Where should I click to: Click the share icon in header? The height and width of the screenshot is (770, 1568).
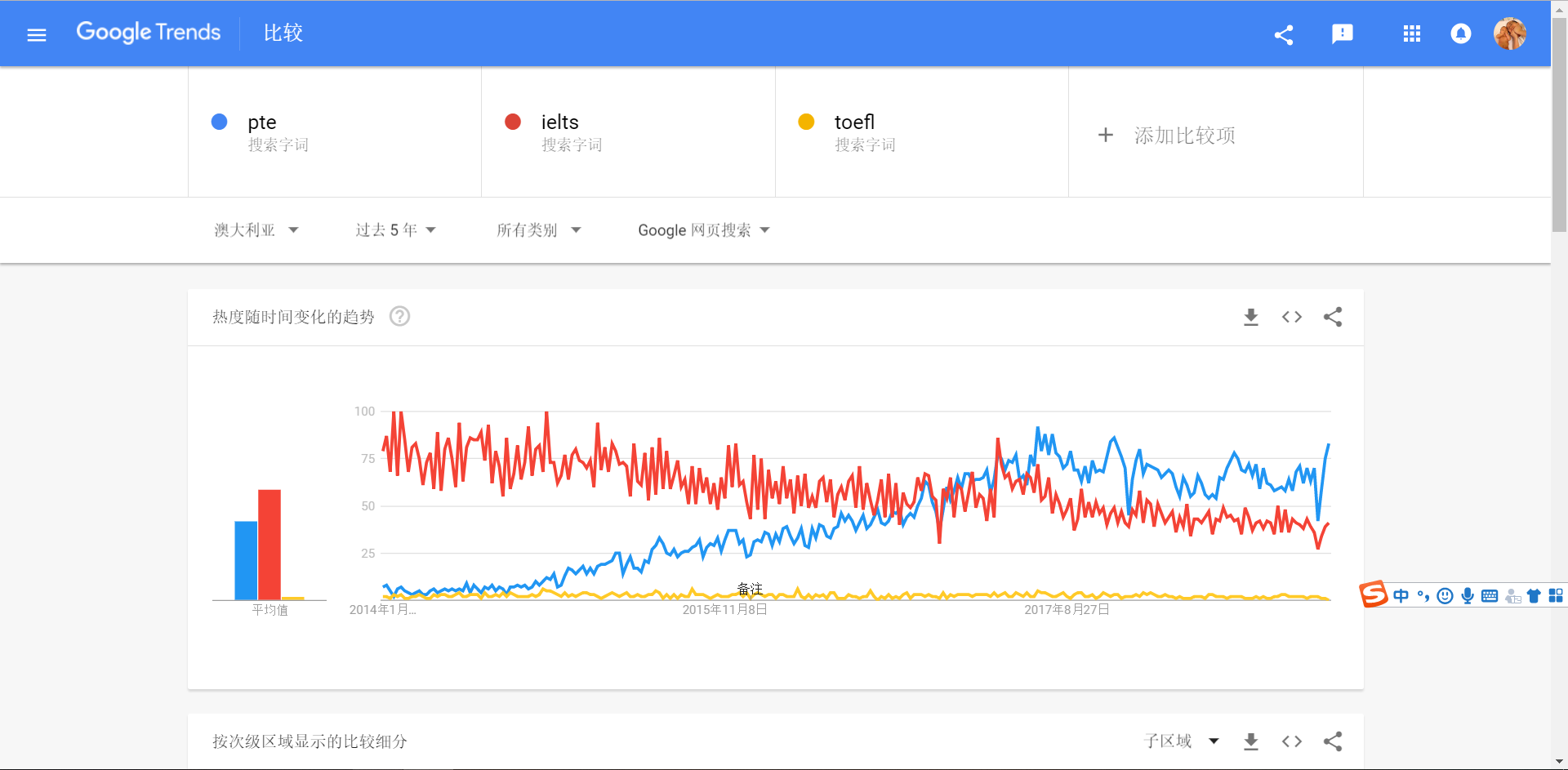tap(1284, 34)
